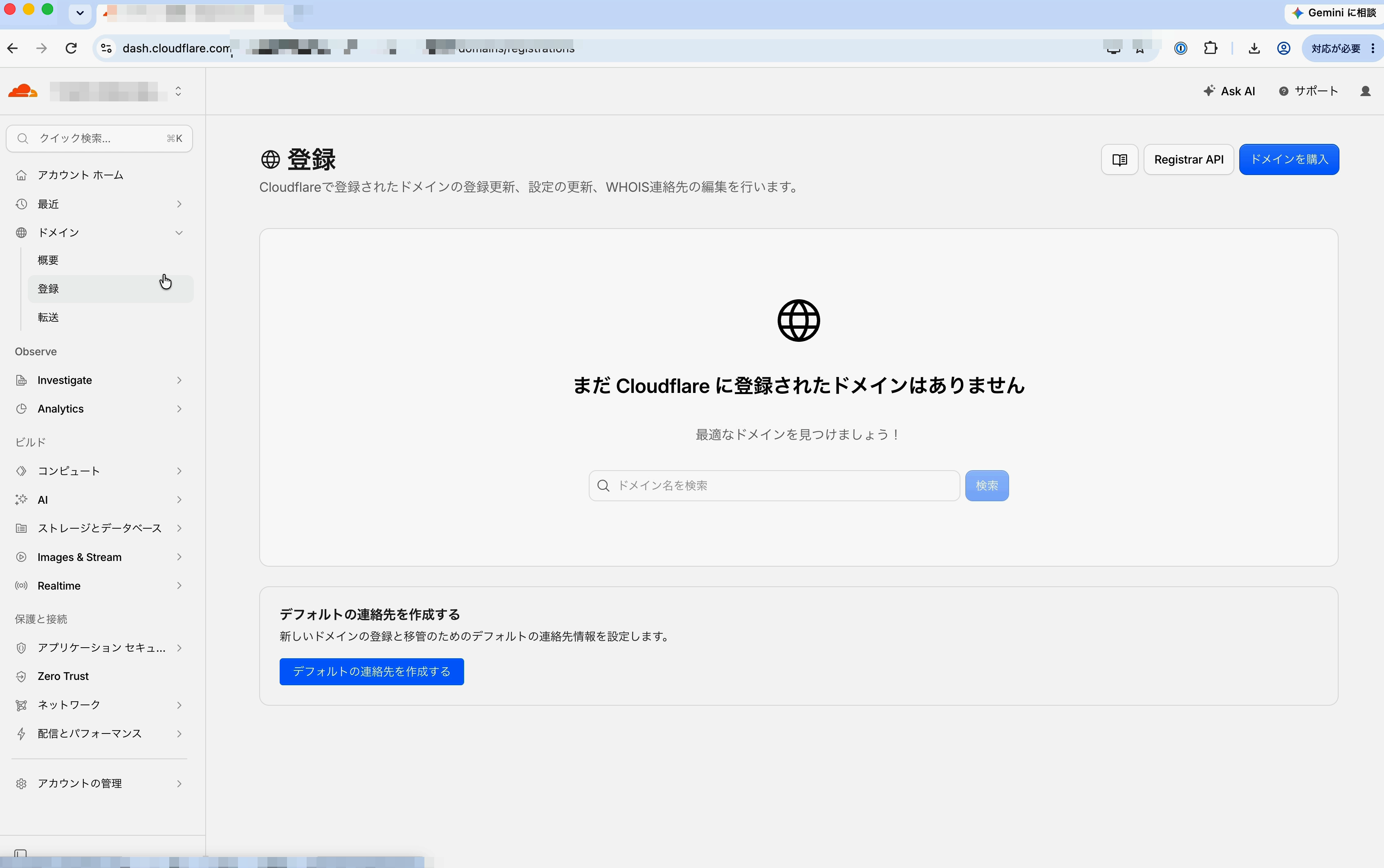Expand the コンピュート chevron
The height and width of the screenshot is (868, 1384).
(179, 471)
